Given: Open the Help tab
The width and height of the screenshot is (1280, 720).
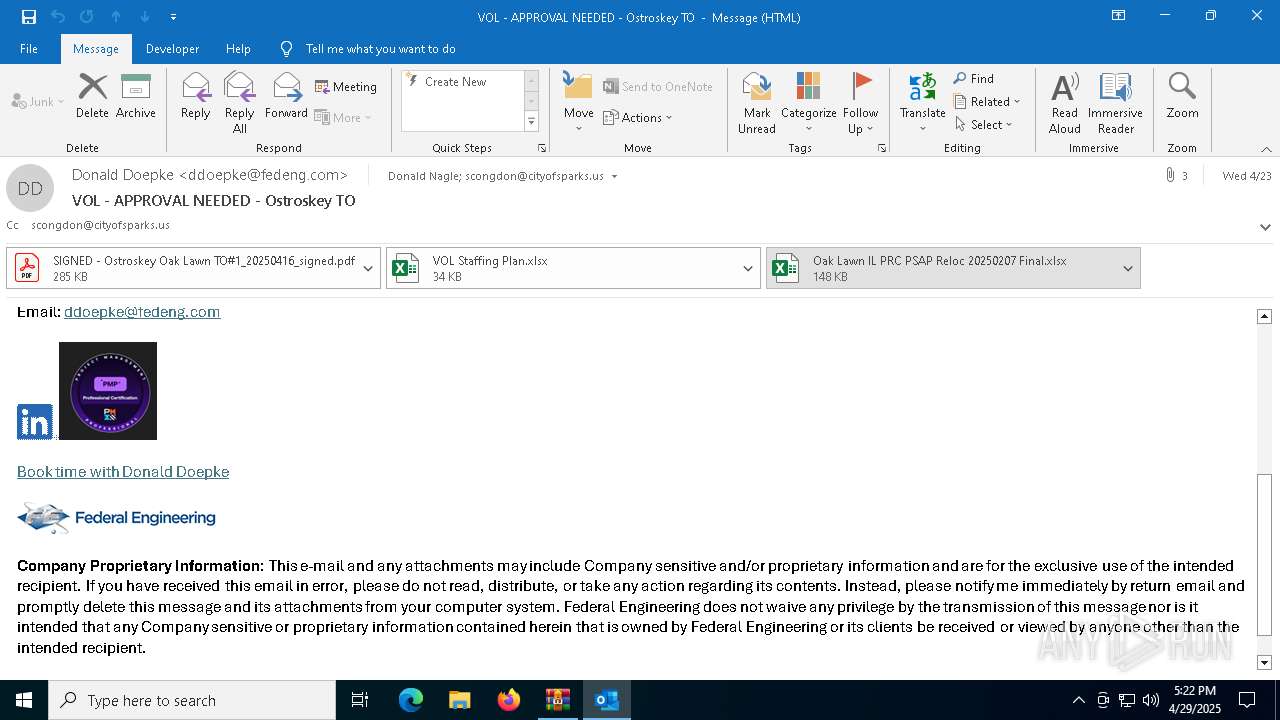Looking at the screenshot, I should pos(238,49).
